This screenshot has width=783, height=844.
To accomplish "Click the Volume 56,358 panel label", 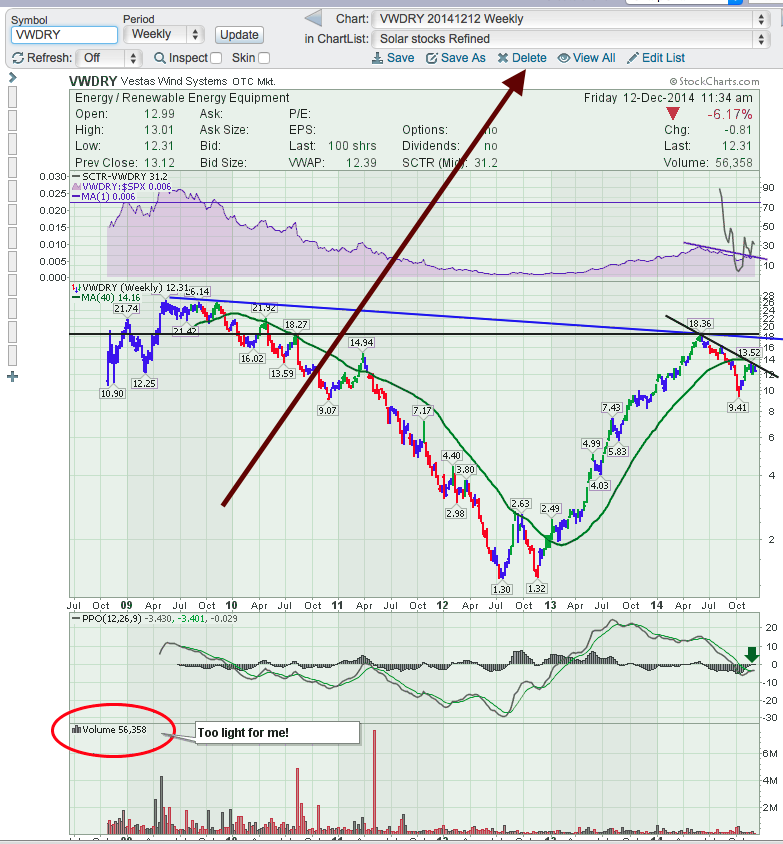I will pyautogui.click(x=109, y=729).
